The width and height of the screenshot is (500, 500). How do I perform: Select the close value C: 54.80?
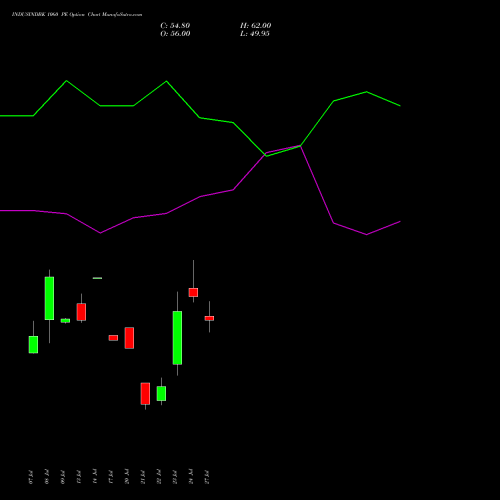point(175,26)
